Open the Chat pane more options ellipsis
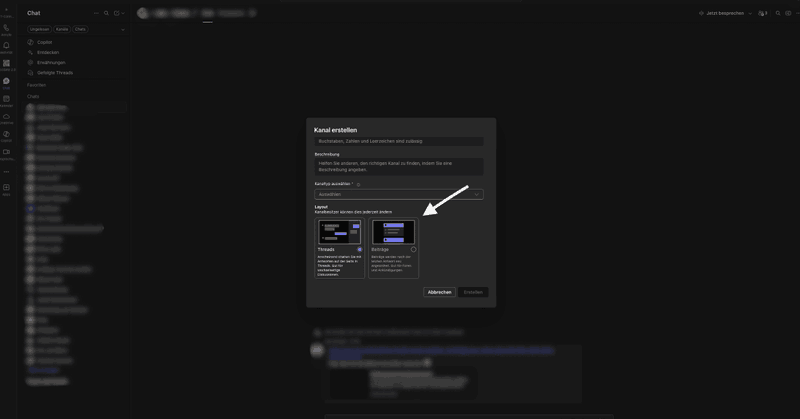The image size is (800, 419). click(96, 13)
